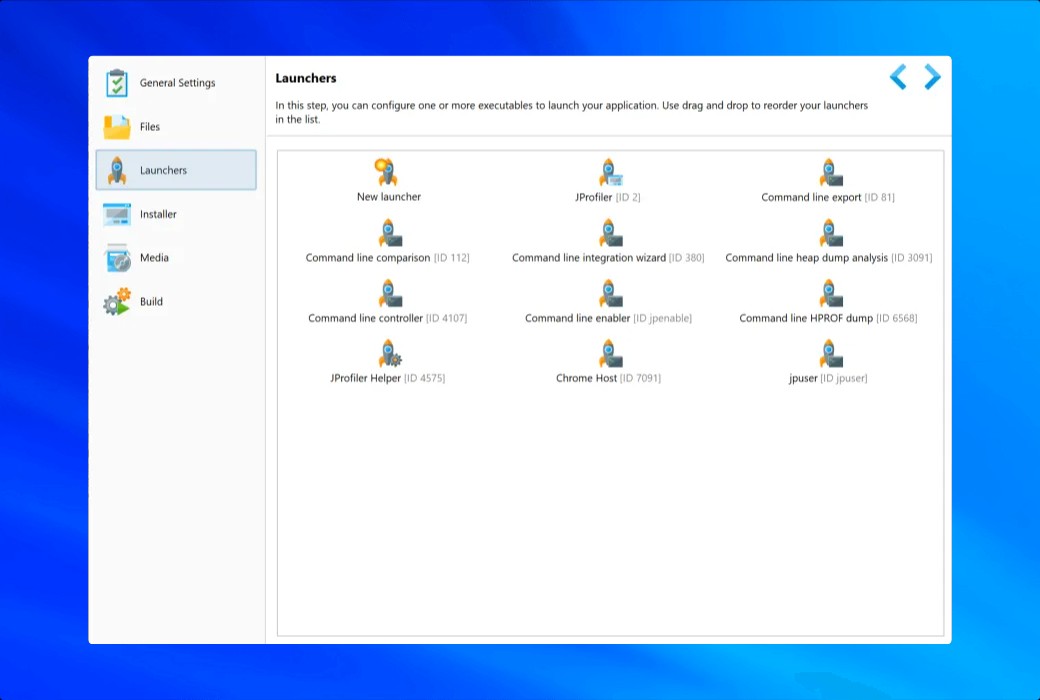
Task: Switch to the Launchers section
Action: coord(176,170)
